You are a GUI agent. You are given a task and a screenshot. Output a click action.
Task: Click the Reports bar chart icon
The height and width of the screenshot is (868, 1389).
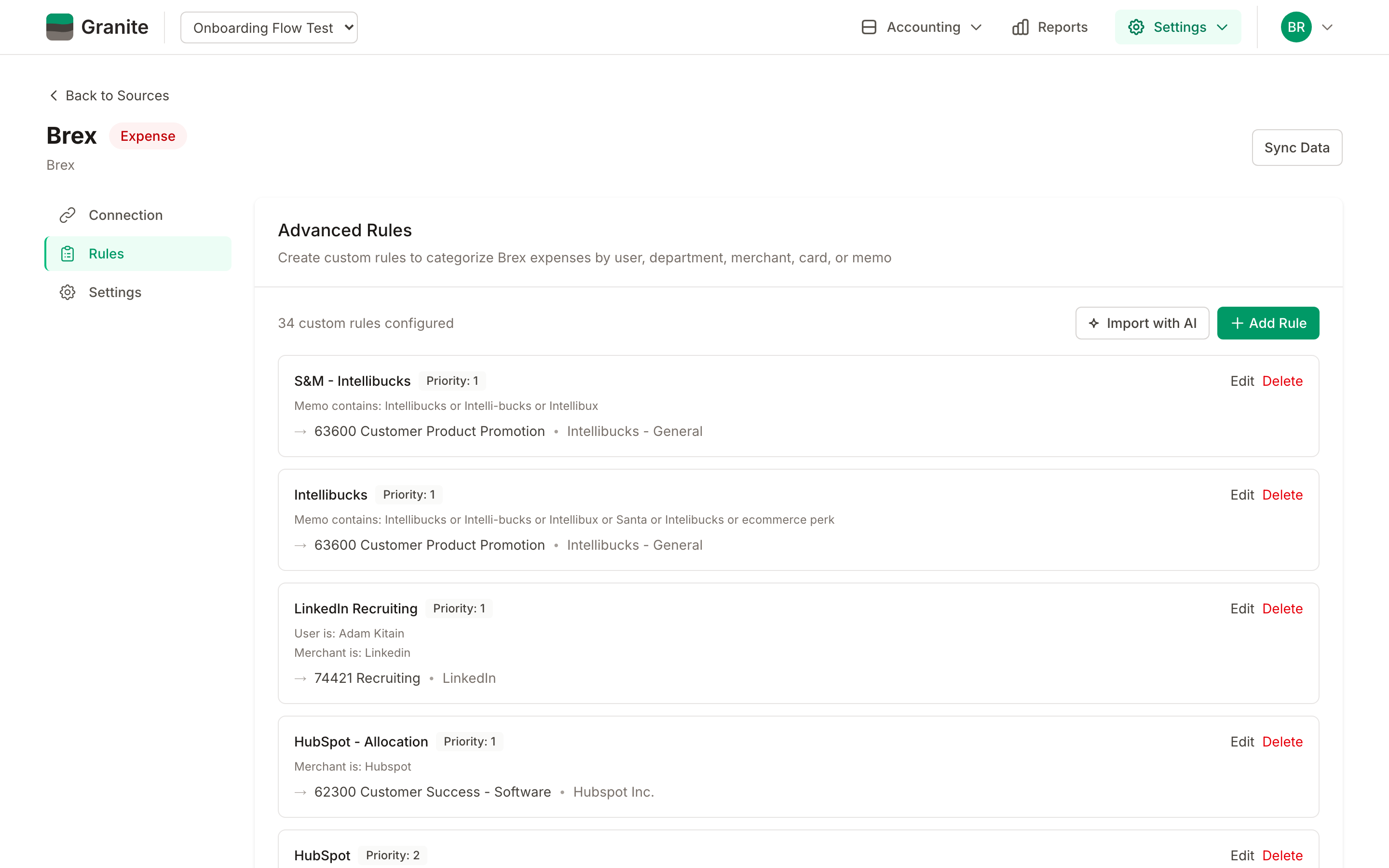[1020, 27]
